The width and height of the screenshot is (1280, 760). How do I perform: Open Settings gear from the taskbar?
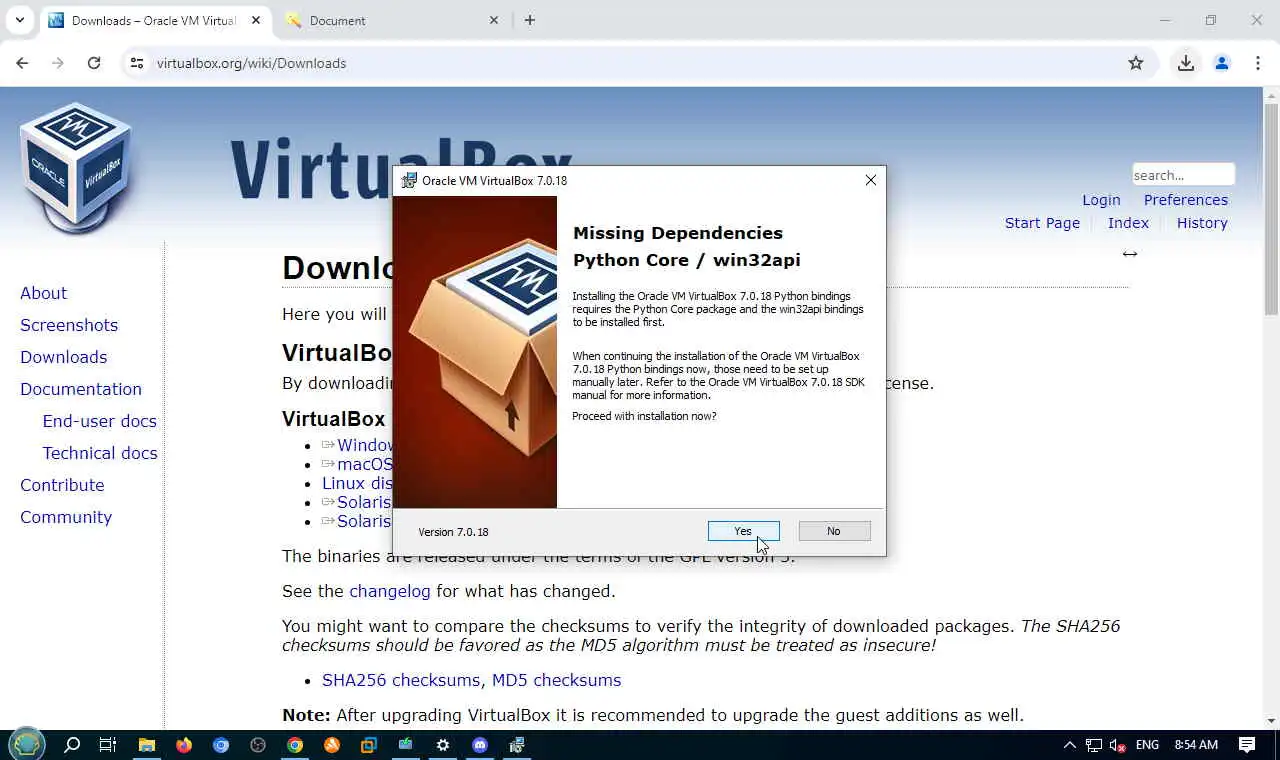(x=443, y=745)
